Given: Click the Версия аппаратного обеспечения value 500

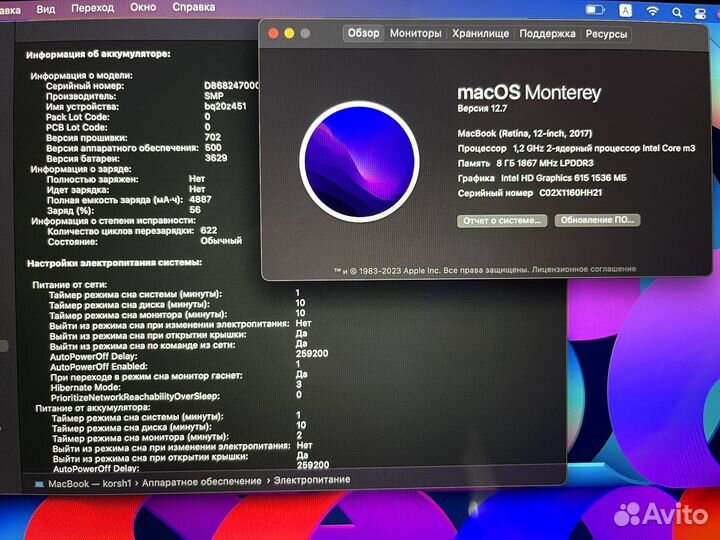Looking at the screenshot, I should pyautogui.click(x=213, y=147).
